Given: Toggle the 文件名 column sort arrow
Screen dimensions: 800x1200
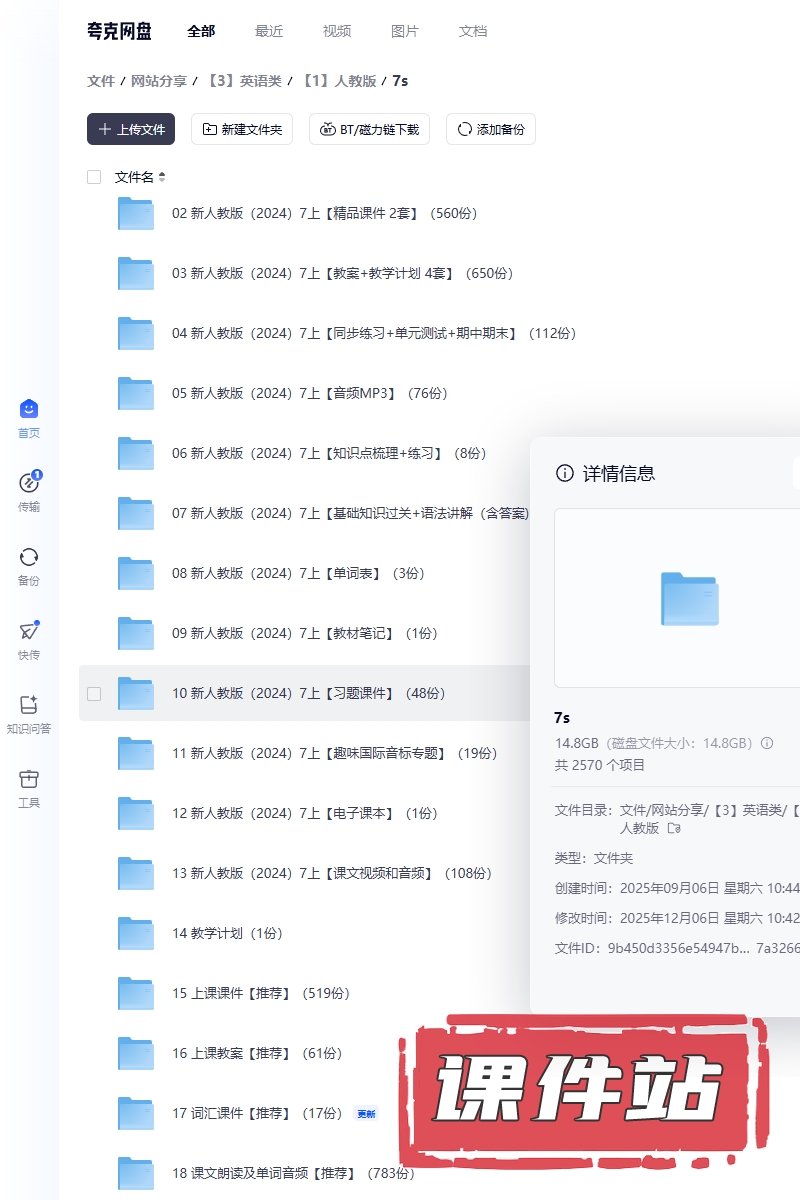Looking at the screenshot, I should (162, 177).
